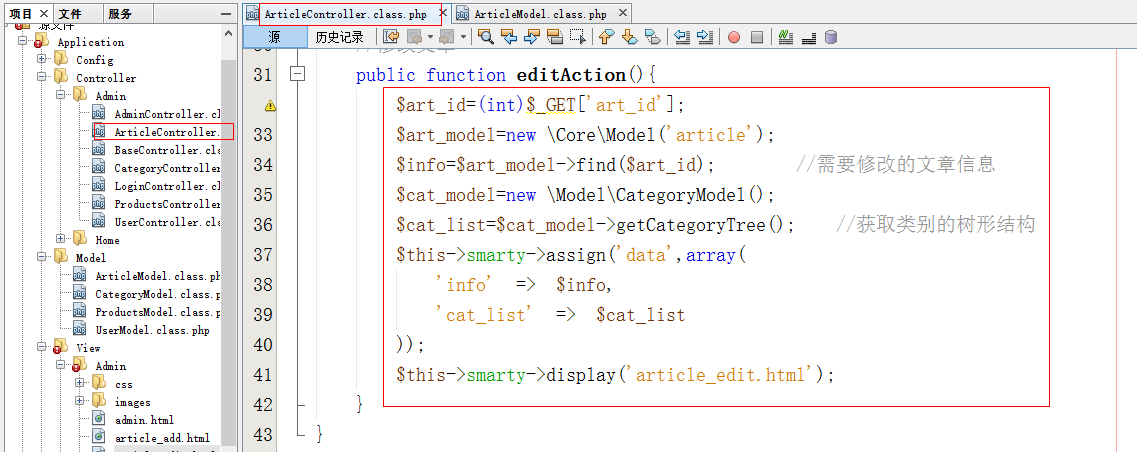This screenshot has width=1137, height=452.
Task: Start macro recording with red circle
Action: click(x=733, y=37)
